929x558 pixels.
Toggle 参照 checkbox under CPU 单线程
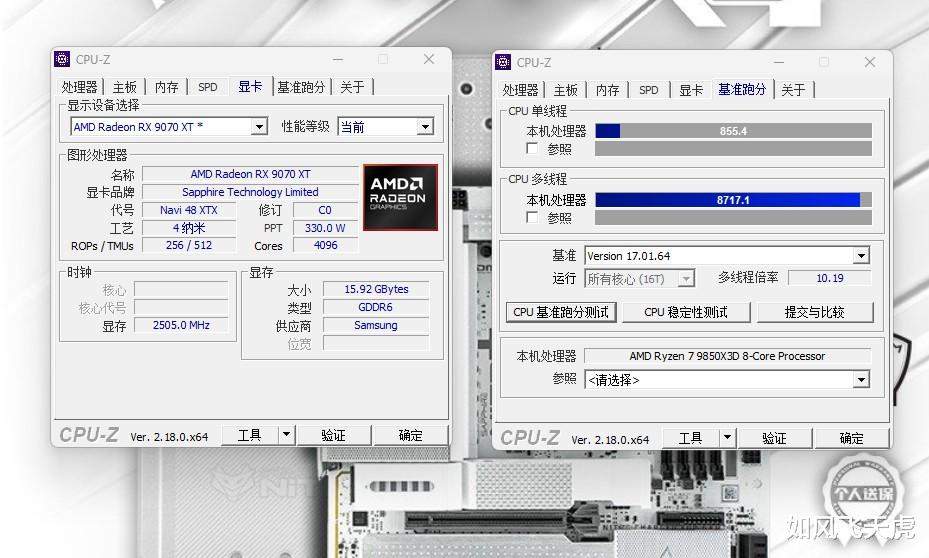click(532, 148)
